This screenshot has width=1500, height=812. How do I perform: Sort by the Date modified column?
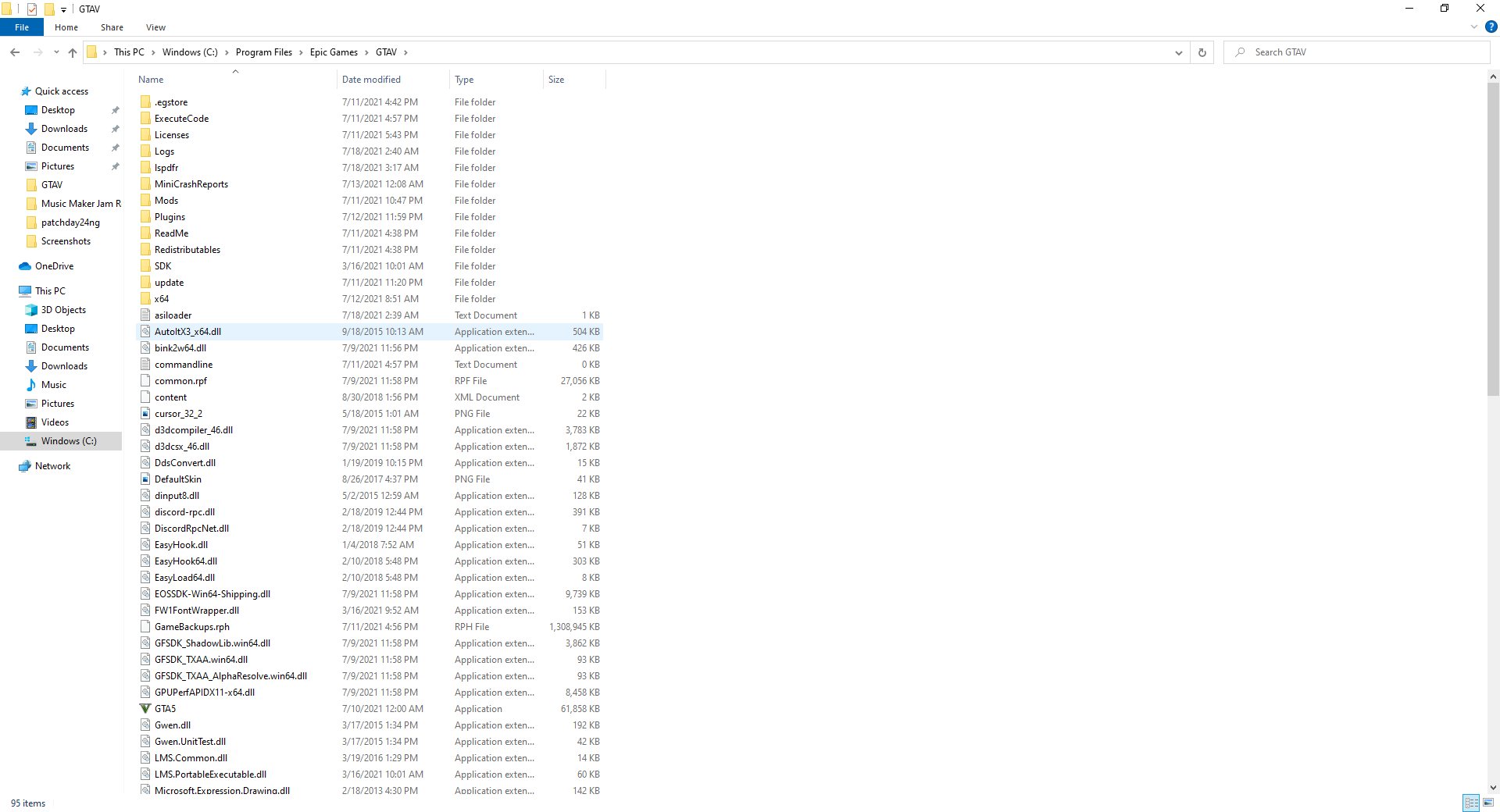371,80
